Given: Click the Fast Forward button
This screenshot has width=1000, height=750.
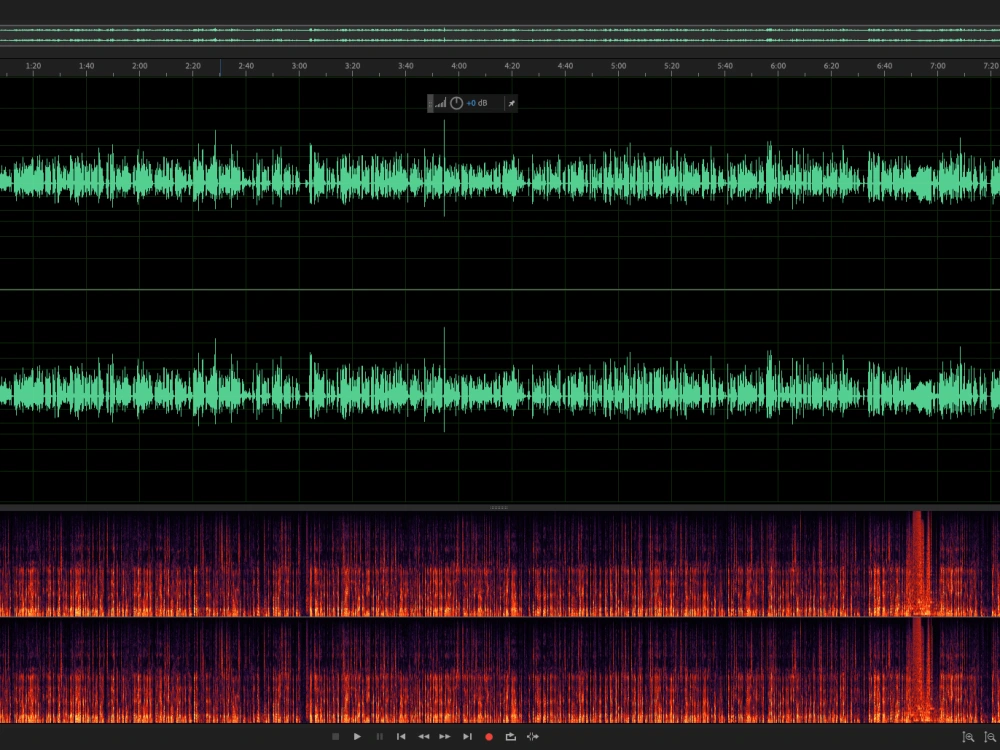Looking at the screenshot, I should tap(445, 737).
